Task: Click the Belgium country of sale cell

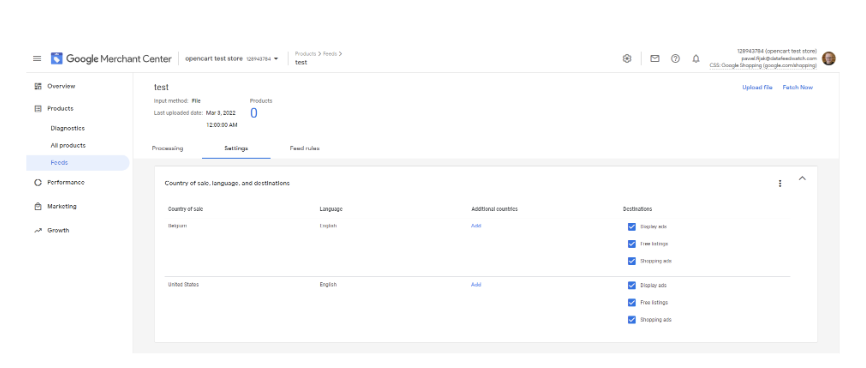Action: [177, 225]
